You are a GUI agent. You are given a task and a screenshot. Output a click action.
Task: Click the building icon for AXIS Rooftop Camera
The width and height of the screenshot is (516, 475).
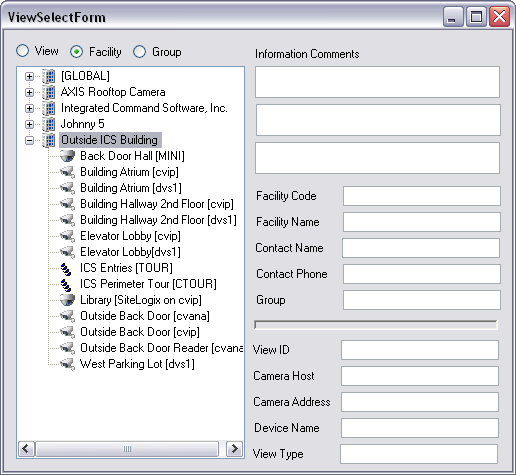tap(49, 92)
